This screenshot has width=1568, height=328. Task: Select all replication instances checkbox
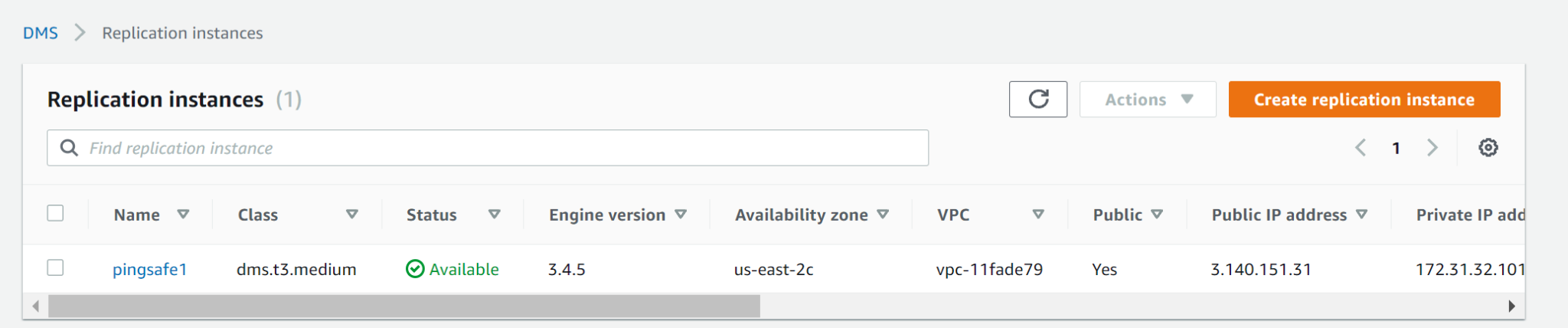tap(55, 213)
